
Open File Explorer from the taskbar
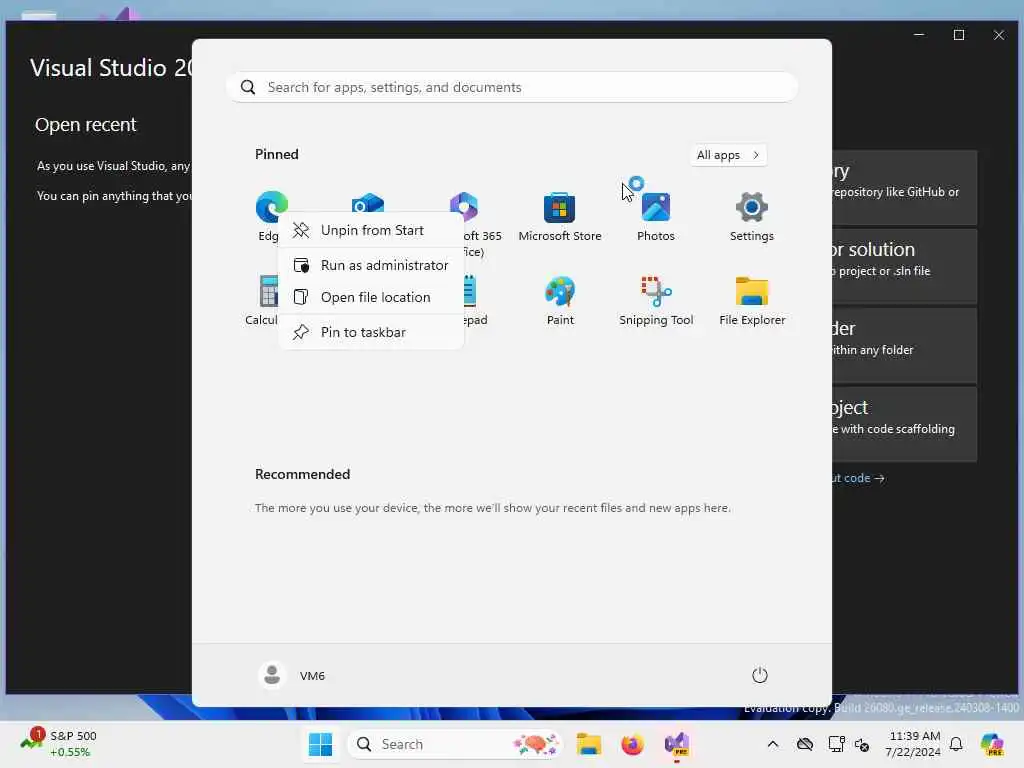coord(588,744)
